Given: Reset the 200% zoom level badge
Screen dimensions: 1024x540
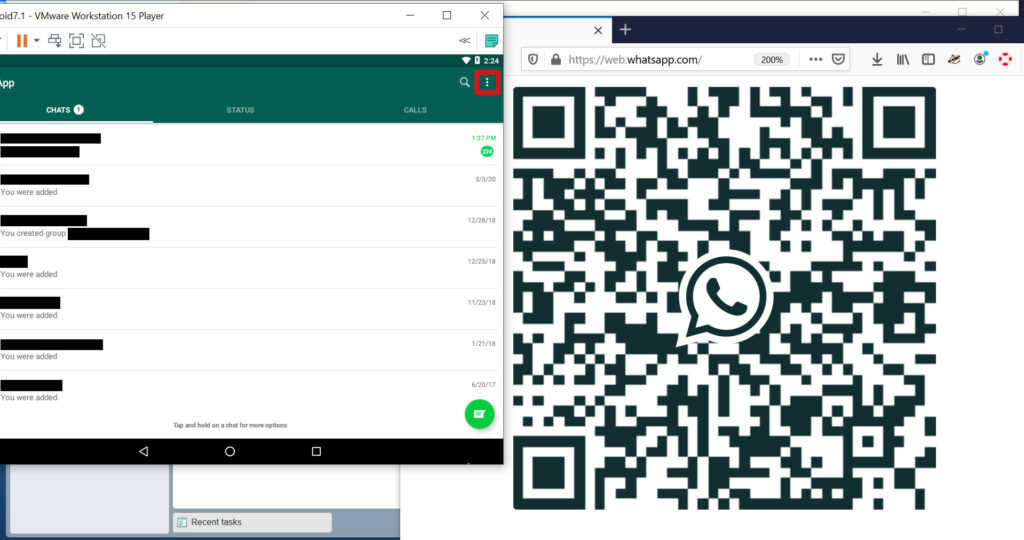Looking at the screenshot, I should 772,59.
